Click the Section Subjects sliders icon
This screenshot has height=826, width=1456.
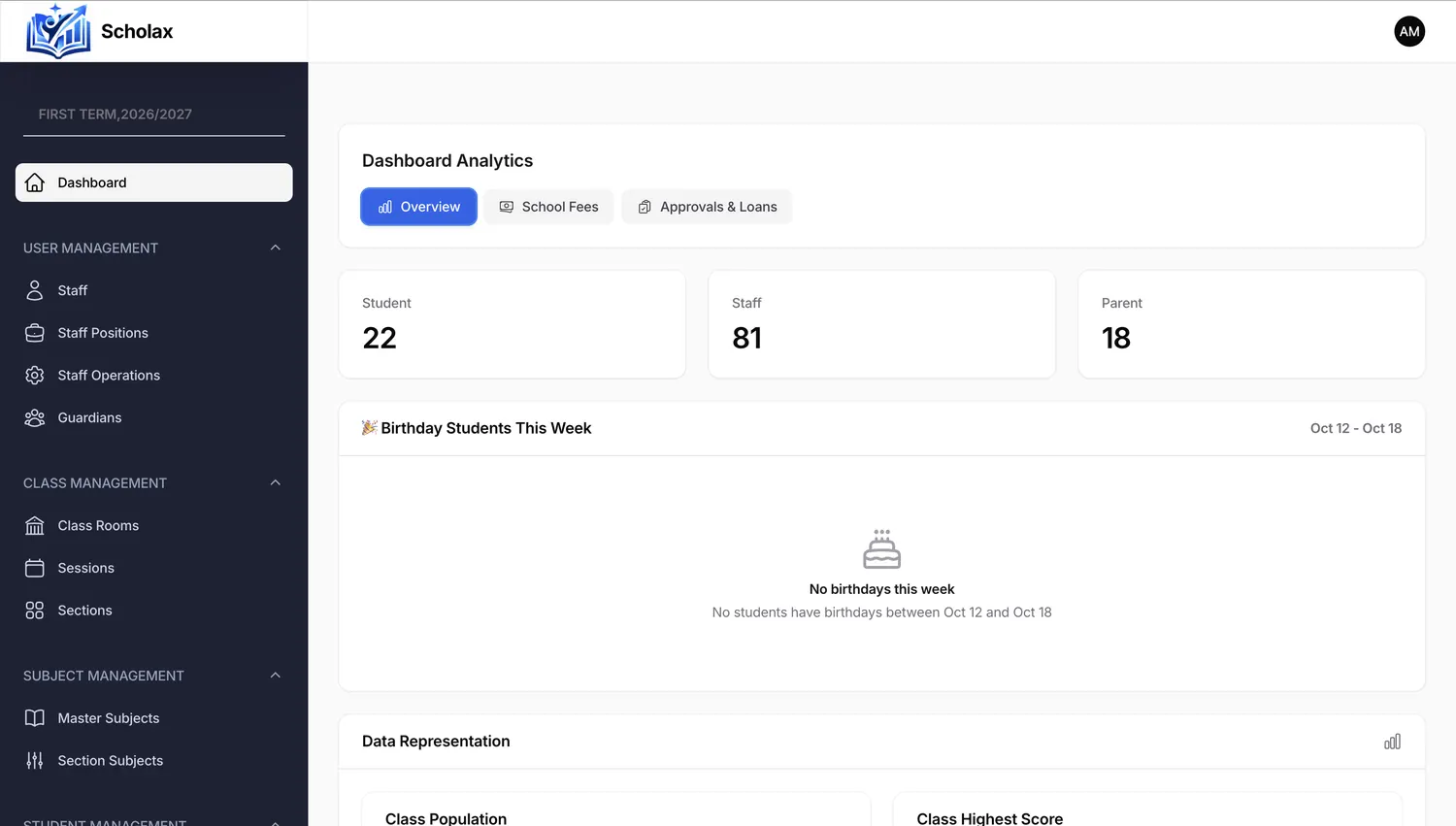[x=35, y=761]
